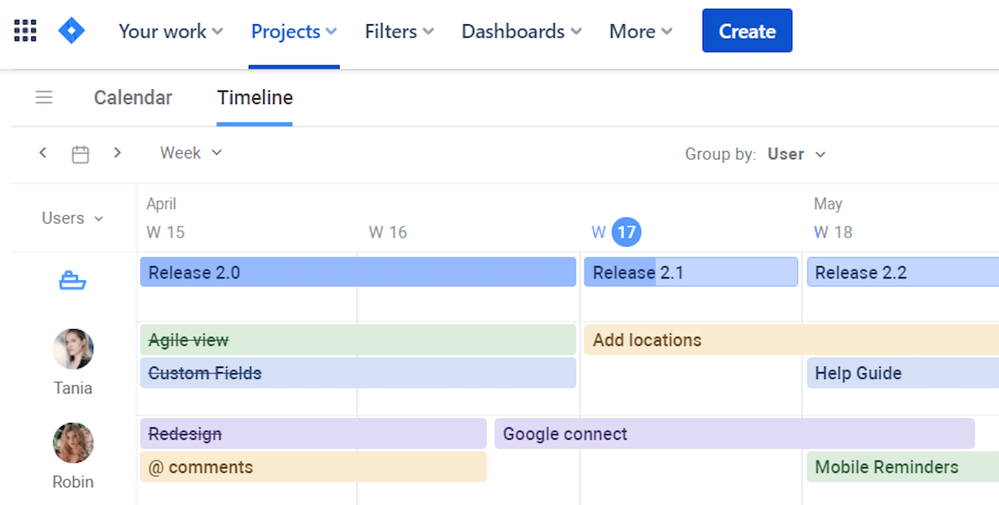Select the W 15 week header

coord(166,232)
